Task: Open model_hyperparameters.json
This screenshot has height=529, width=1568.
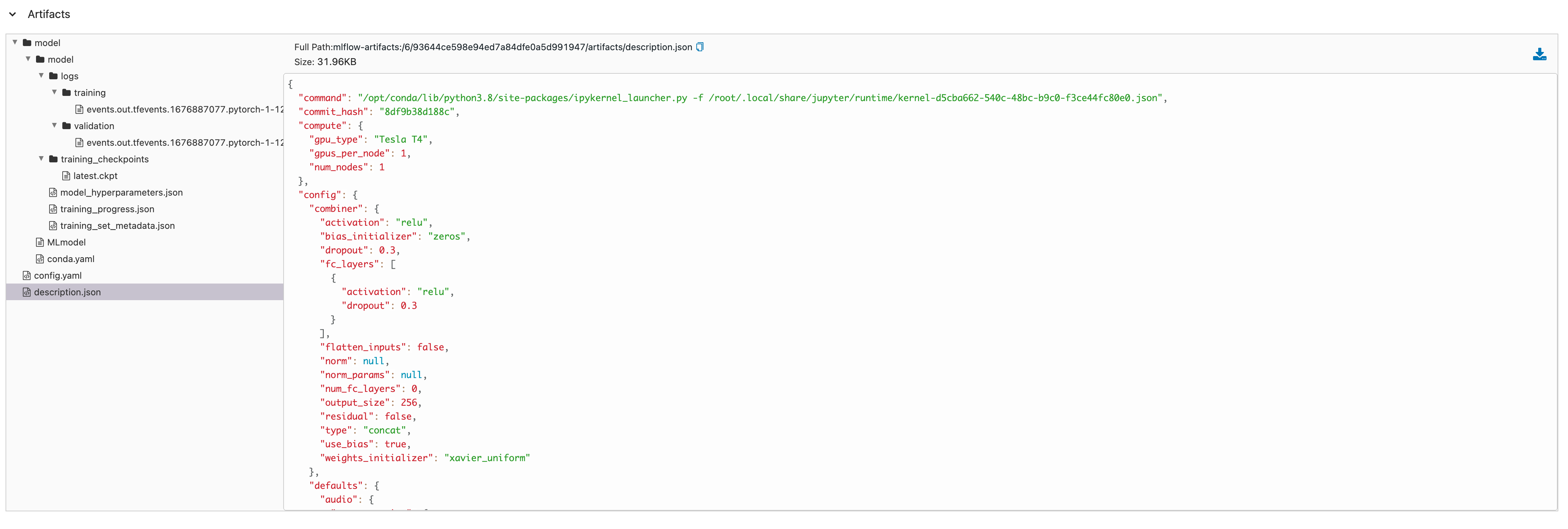Action: coord(121,192)
